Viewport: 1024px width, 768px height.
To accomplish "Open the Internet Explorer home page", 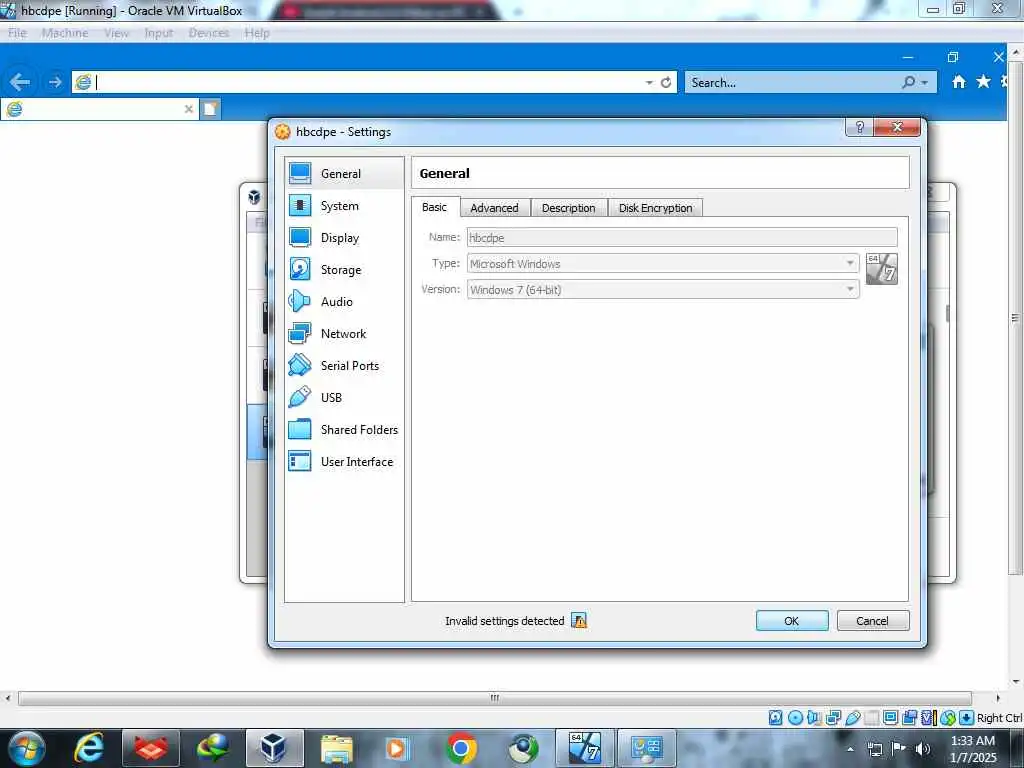I will (x=958, y=82).
